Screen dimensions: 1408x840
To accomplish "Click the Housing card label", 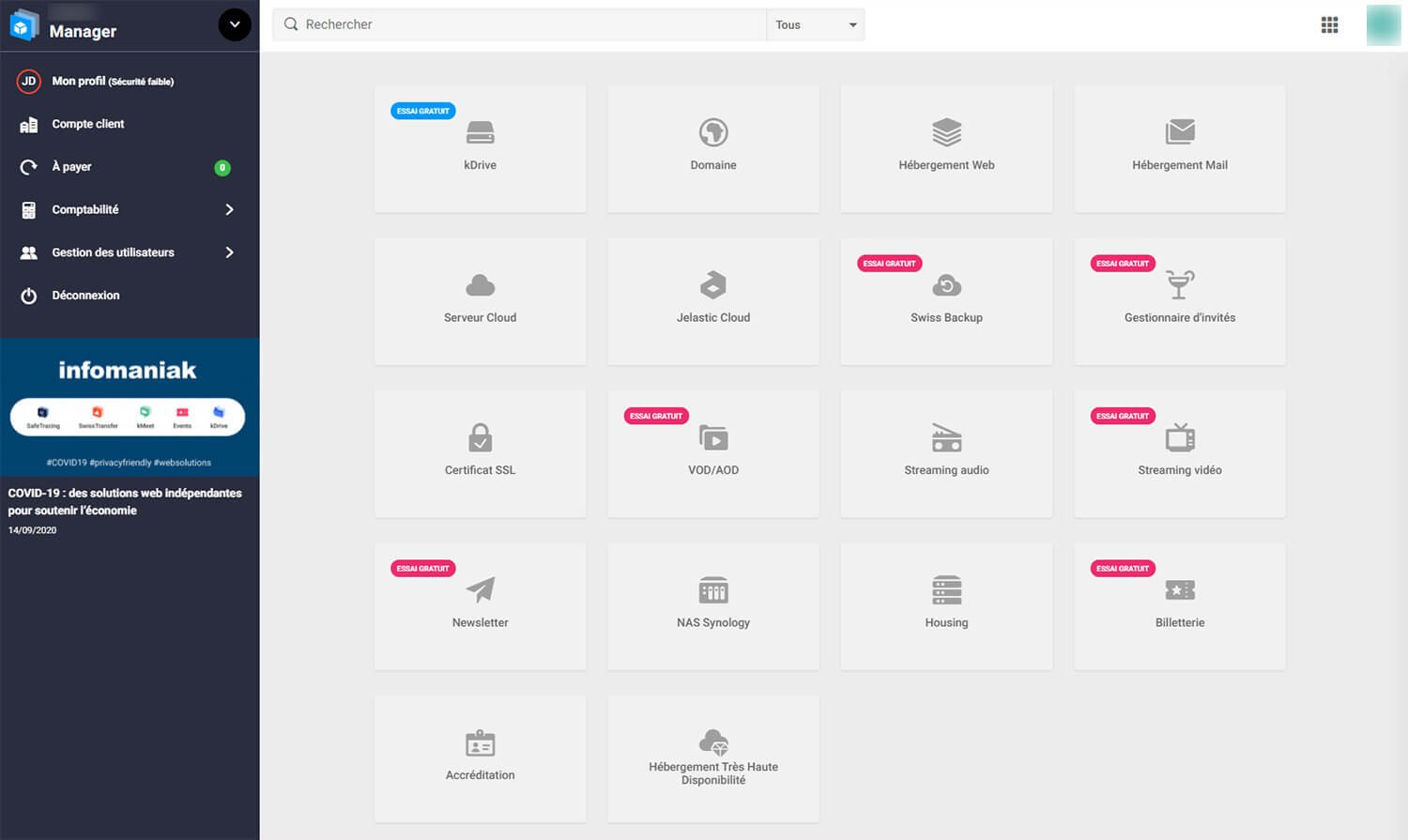I will [x=946, y=623].
